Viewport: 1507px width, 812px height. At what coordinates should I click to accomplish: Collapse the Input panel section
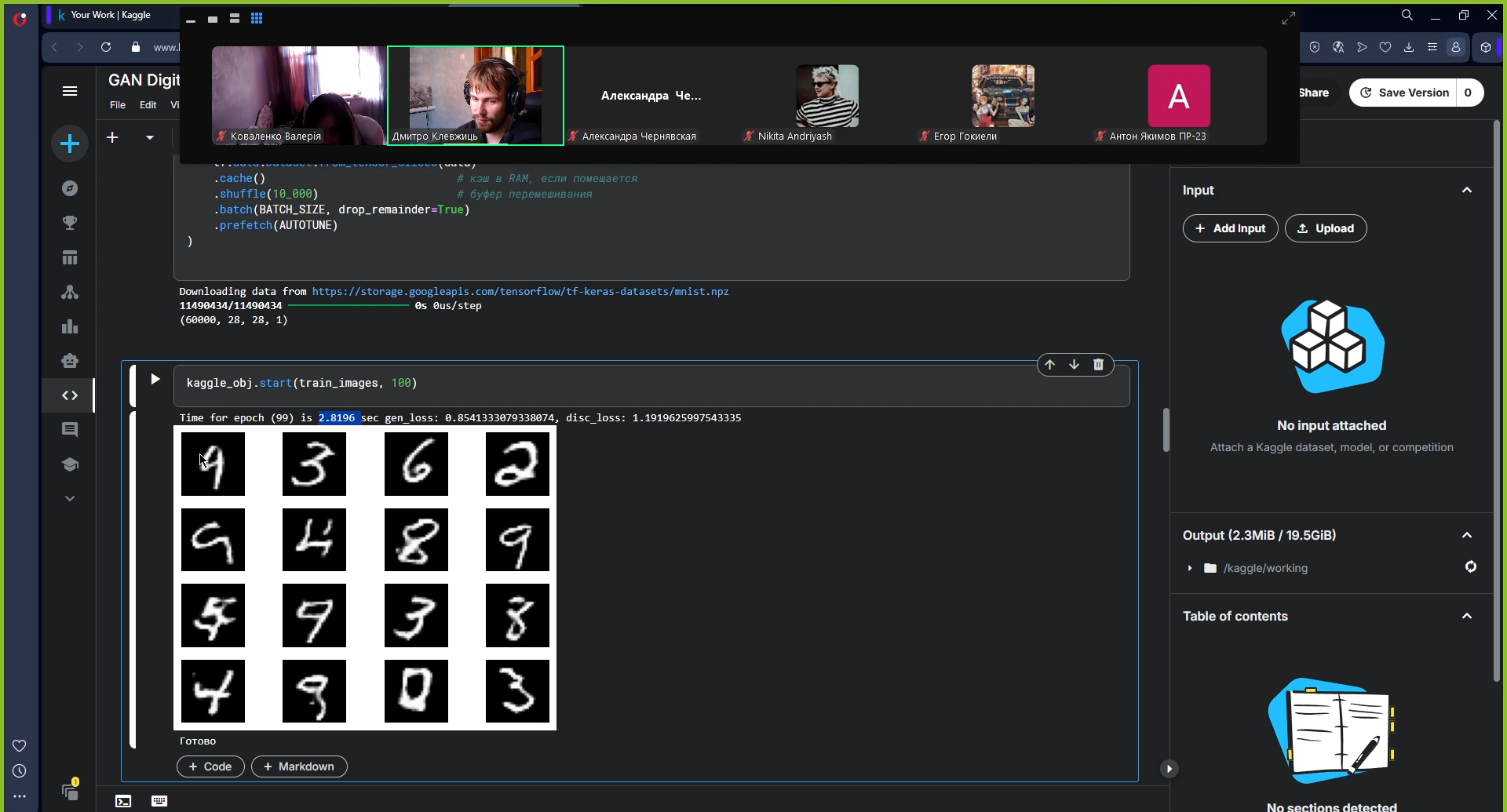pos(1466,191)
